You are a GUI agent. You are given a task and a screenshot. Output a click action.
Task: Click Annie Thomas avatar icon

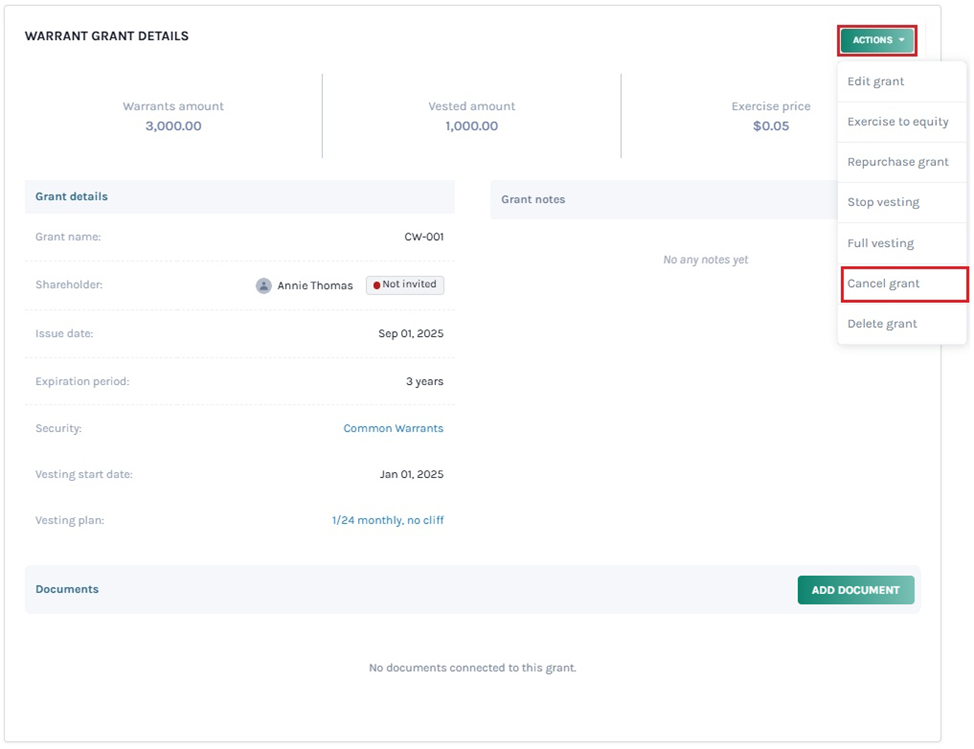(x=264, y=285)
